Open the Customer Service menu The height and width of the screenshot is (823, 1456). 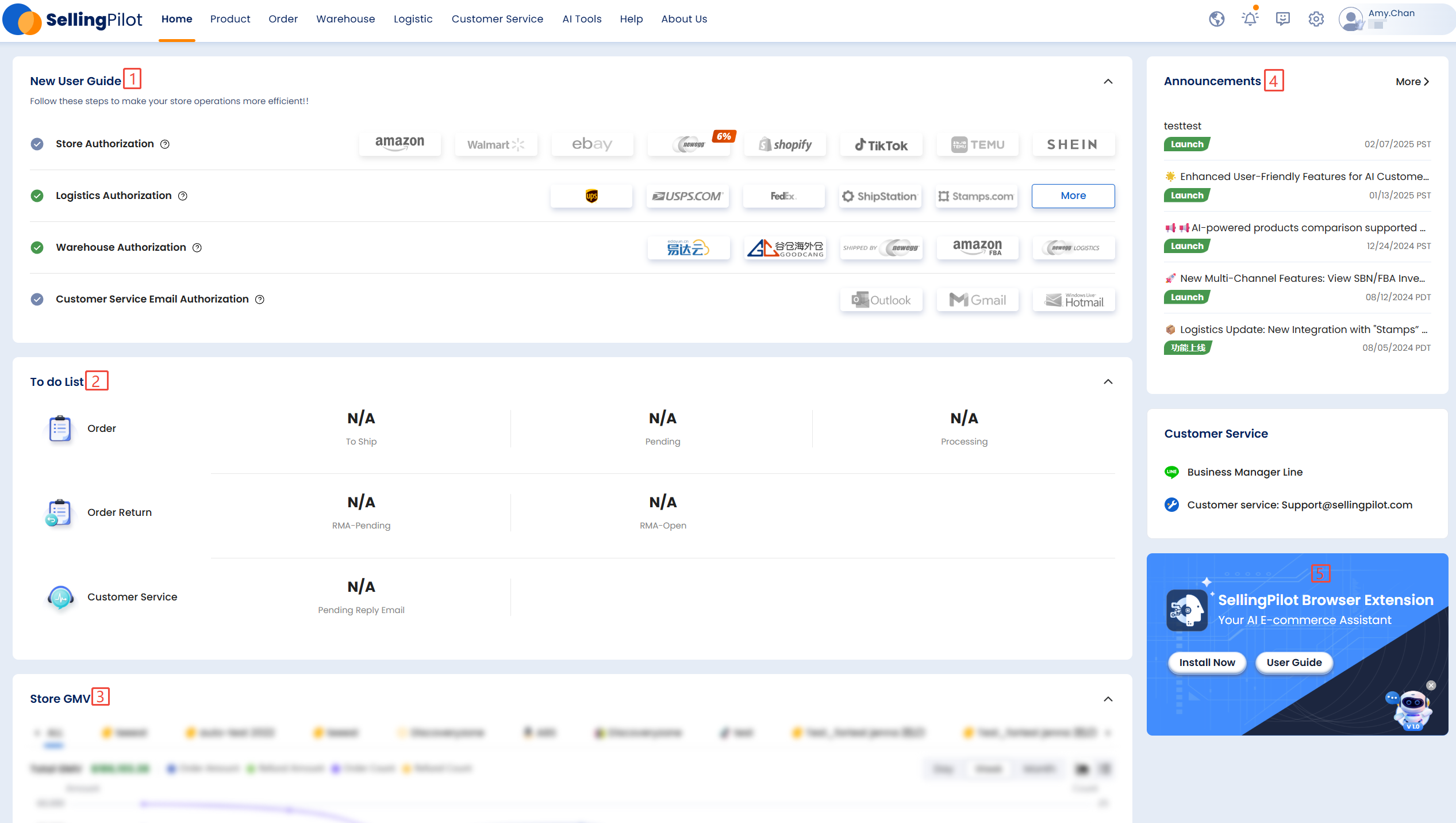(x=497, y=19)
